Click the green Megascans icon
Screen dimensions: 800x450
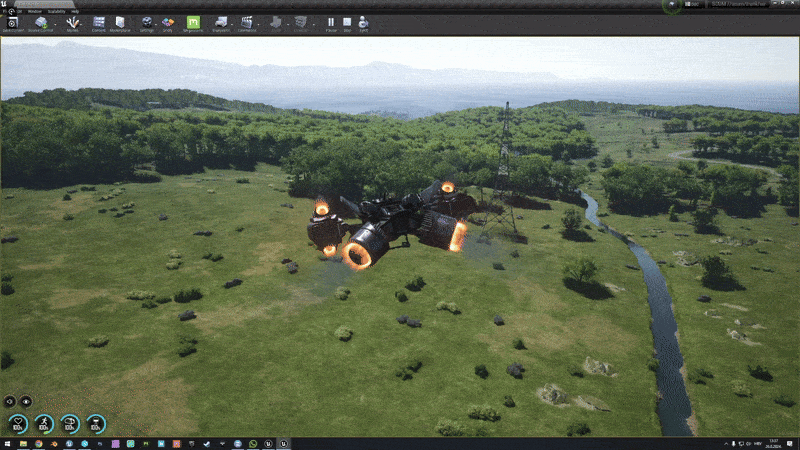(x=194, y=22)
